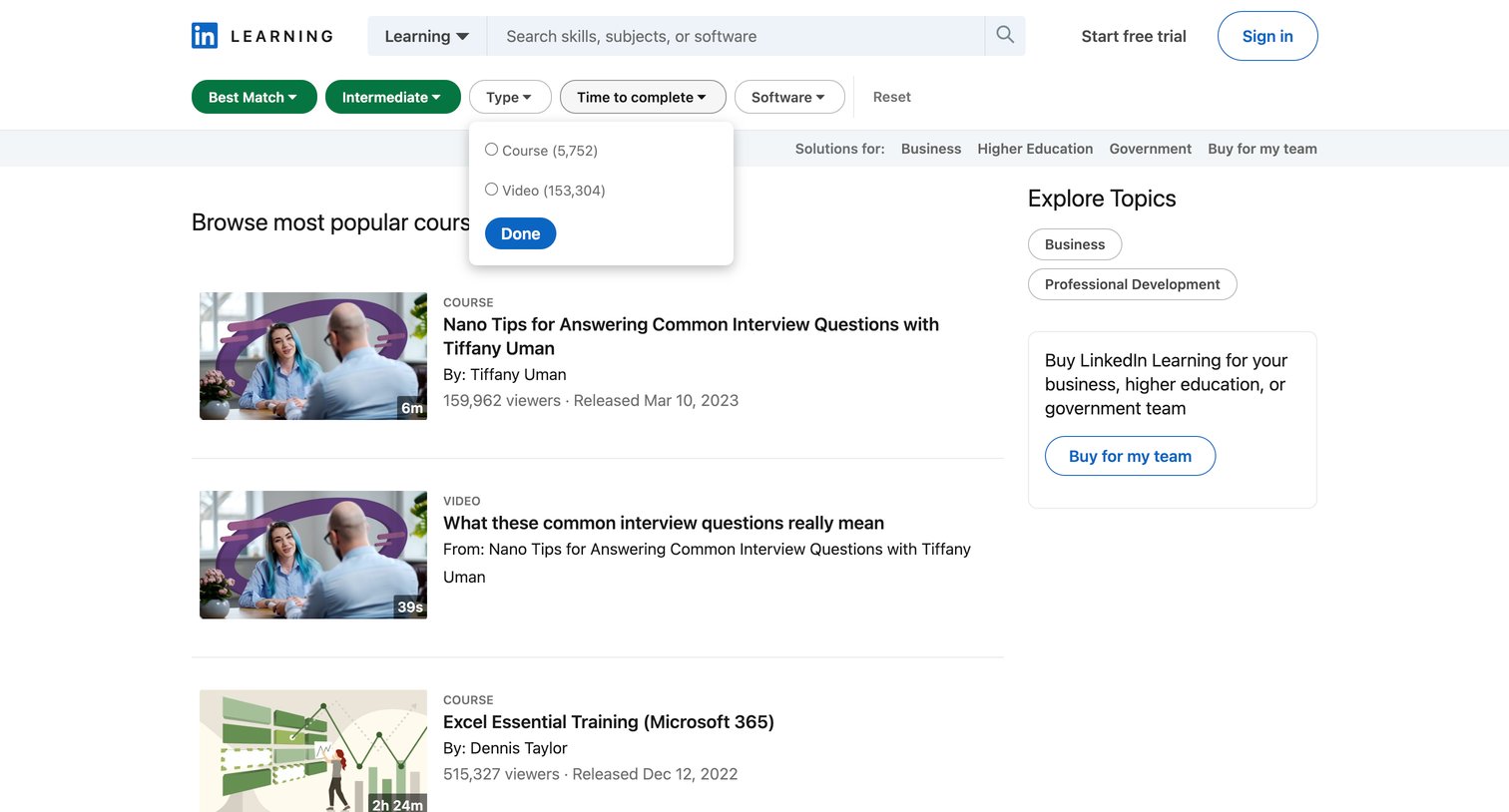Open the Best Match sort dropdown
The image size is (1509, 812).
coord(253,97)
